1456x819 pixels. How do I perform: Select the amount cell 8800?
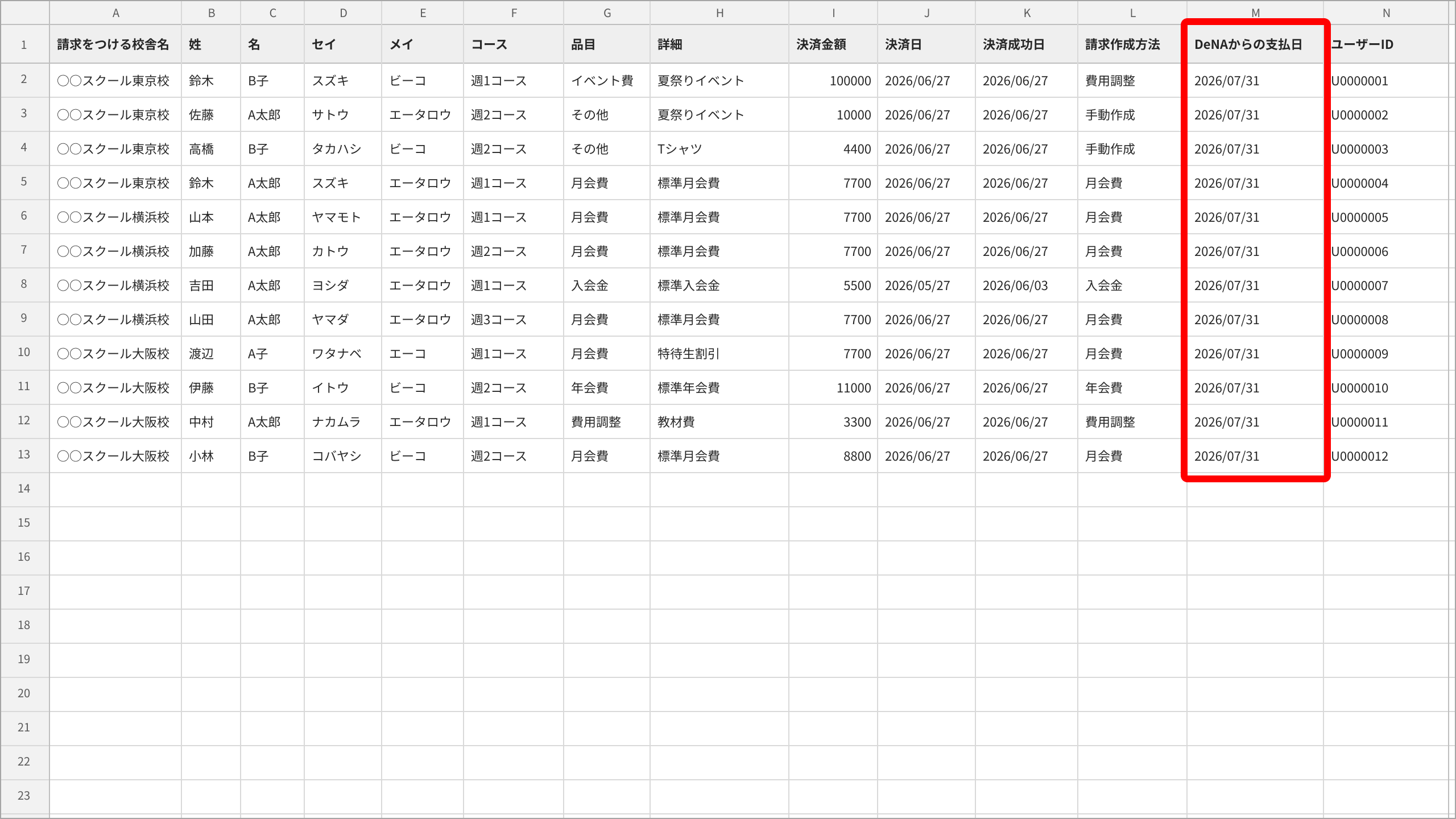(833, 456)
